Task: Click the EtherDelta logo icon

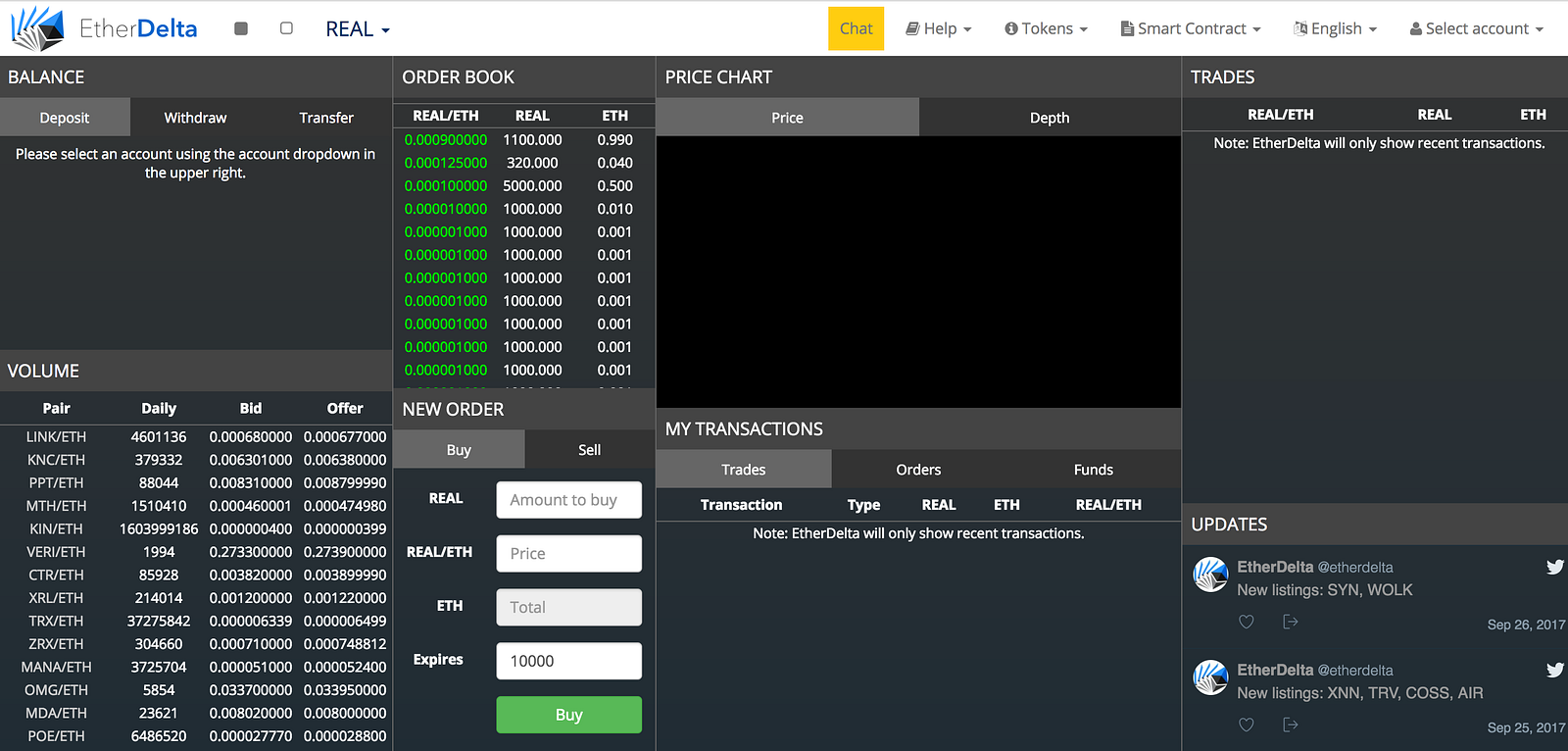Action: tap(37, 28)
